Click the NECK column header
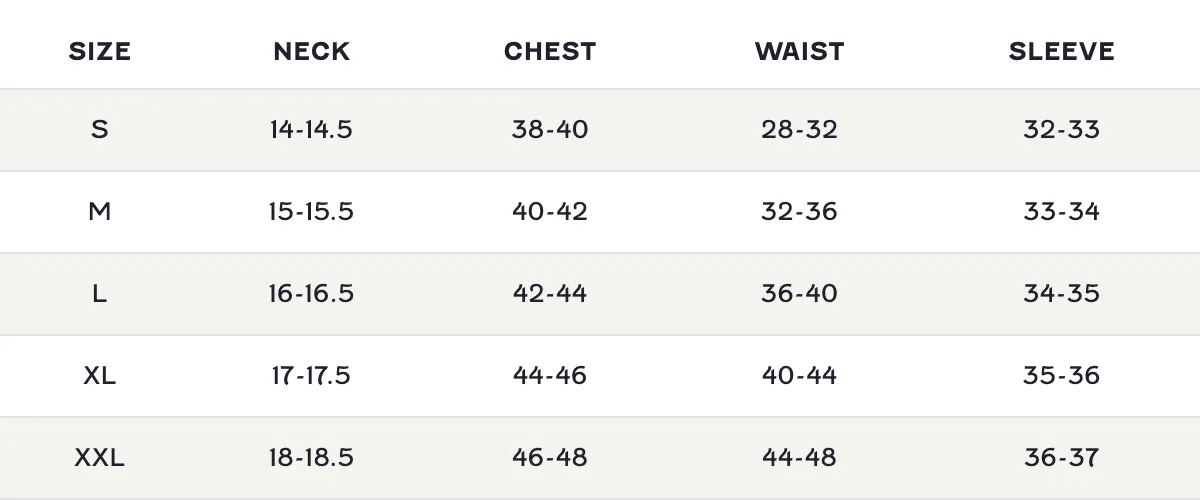Image resolution: width=1200 pixels, height=500 pixels. click(312, 51)
